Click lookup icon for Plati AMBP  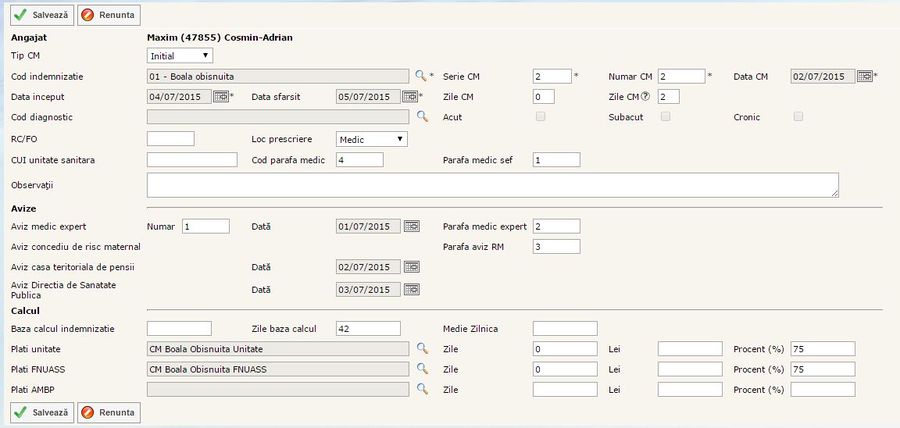tap(421, 390)
